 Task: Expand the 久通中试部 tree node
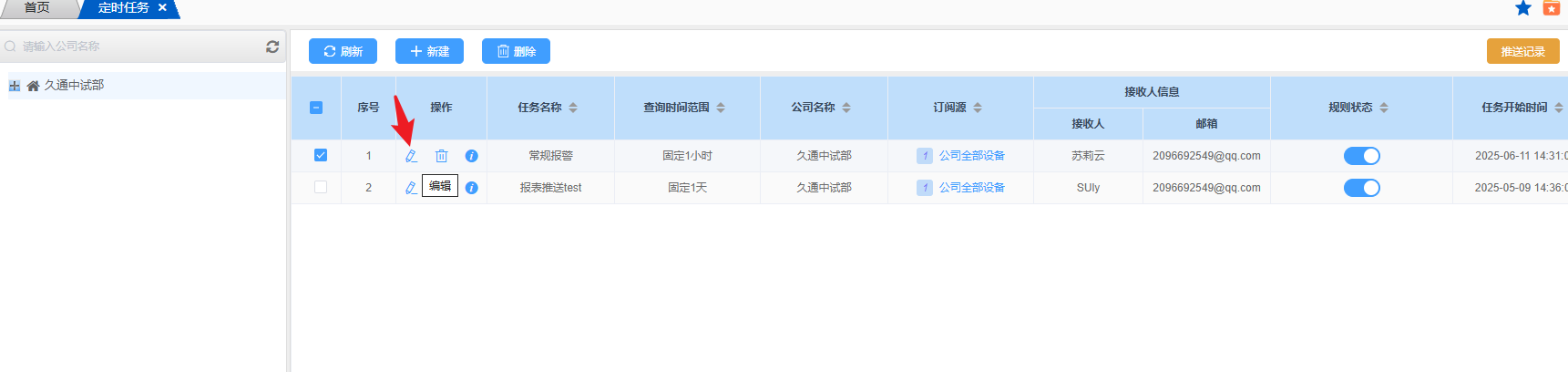[x=15, y=86]
